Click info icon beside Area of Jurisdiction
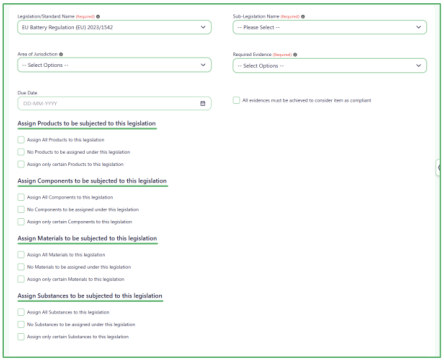The image size is (444, 361). [x=61, y=54]
